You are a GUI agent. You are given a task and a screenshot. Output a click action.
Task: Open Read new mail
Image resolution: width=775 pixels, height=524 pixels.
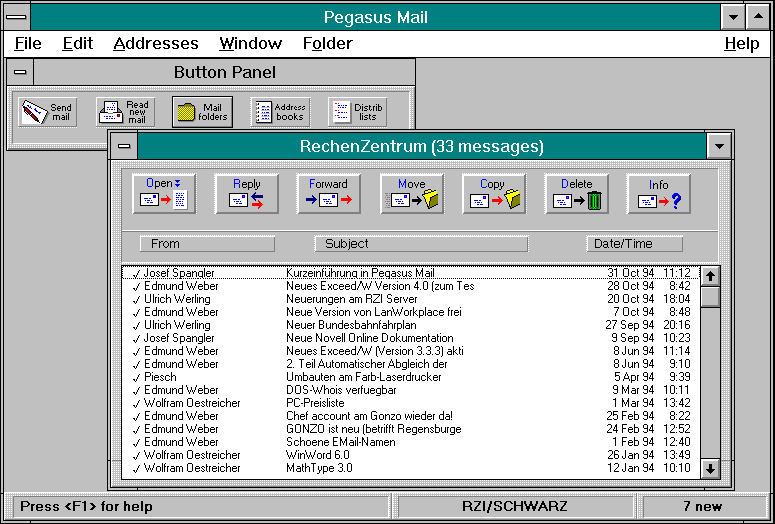pos(125,112)
